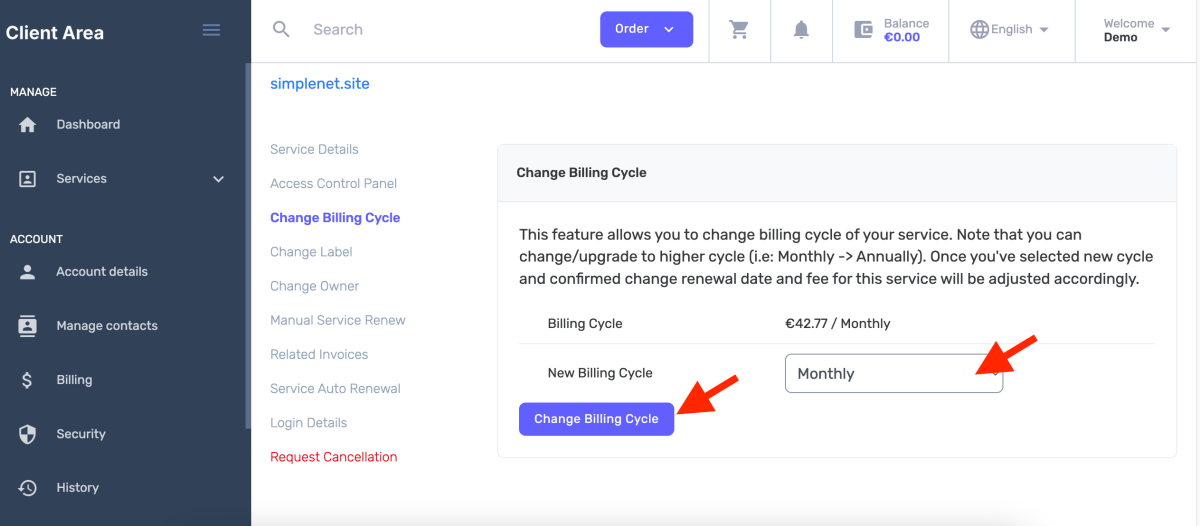Open the Change Label menu item

coord(311,252)
